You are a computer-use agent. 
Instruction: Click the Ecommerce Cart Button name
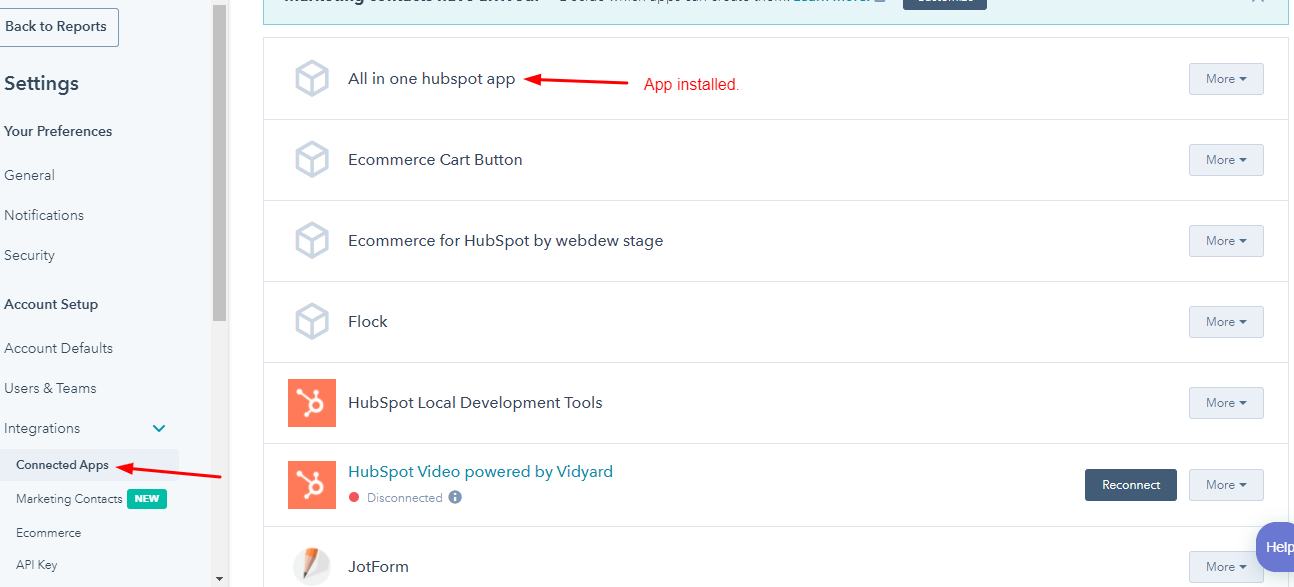point(435,160)
